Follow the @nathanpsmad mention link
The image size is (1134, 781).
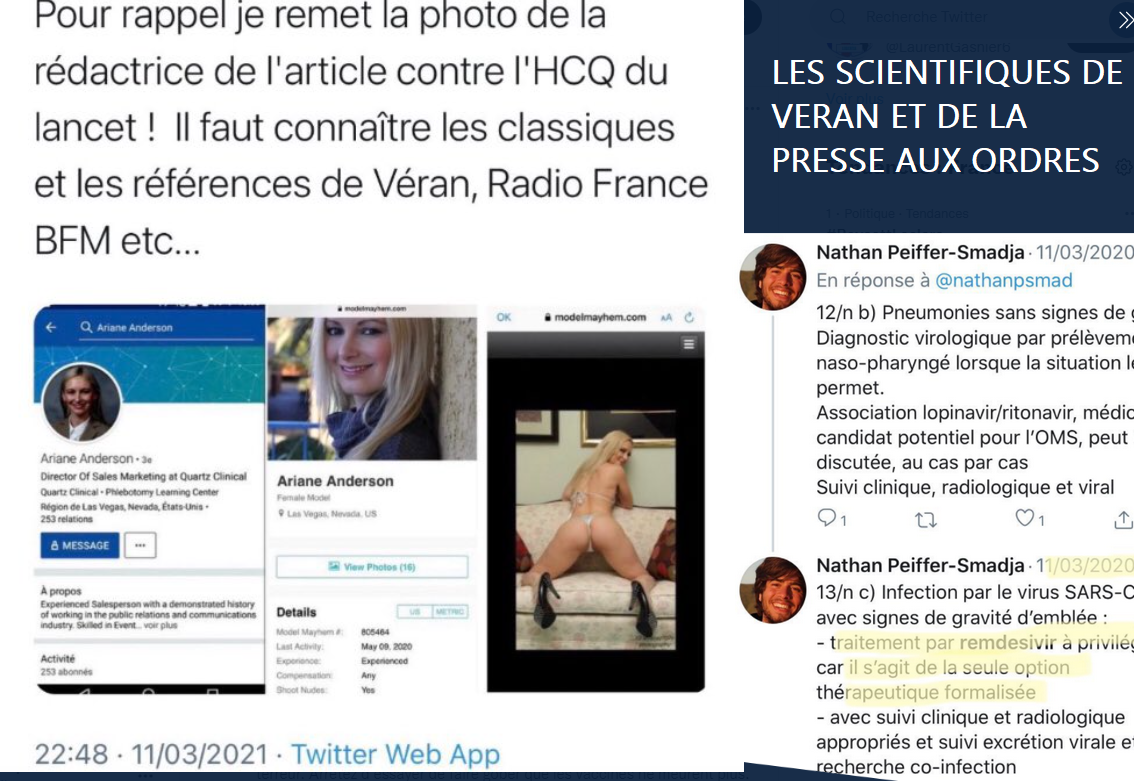1004,281
